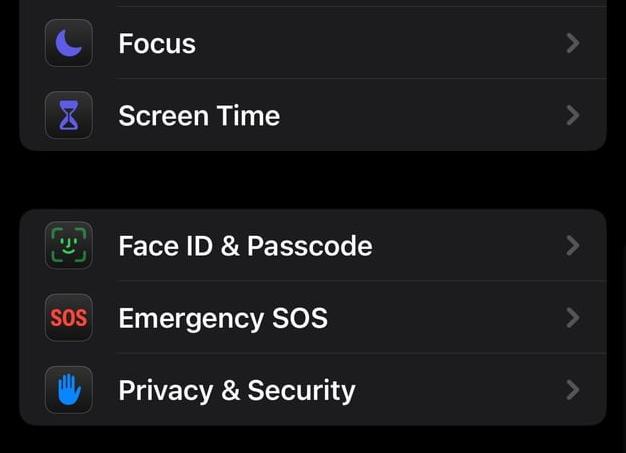Screen dimensions: 626x453
Task: Tap the green Face ID icon
Action: tap(69, 246)
